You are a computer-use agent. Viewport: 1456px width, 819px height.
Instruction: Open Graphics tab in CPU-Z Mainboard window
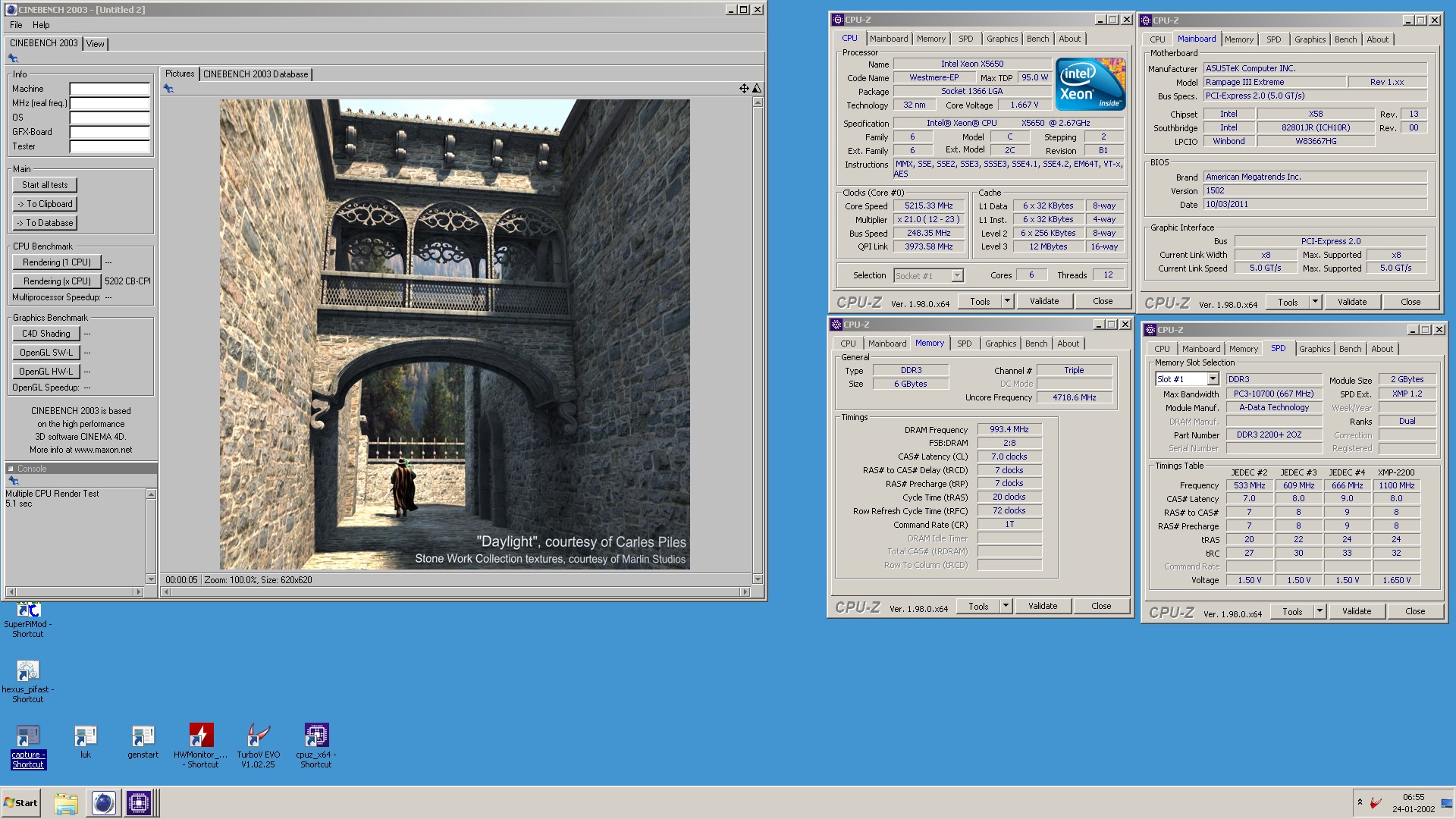tap(1310, 39)
